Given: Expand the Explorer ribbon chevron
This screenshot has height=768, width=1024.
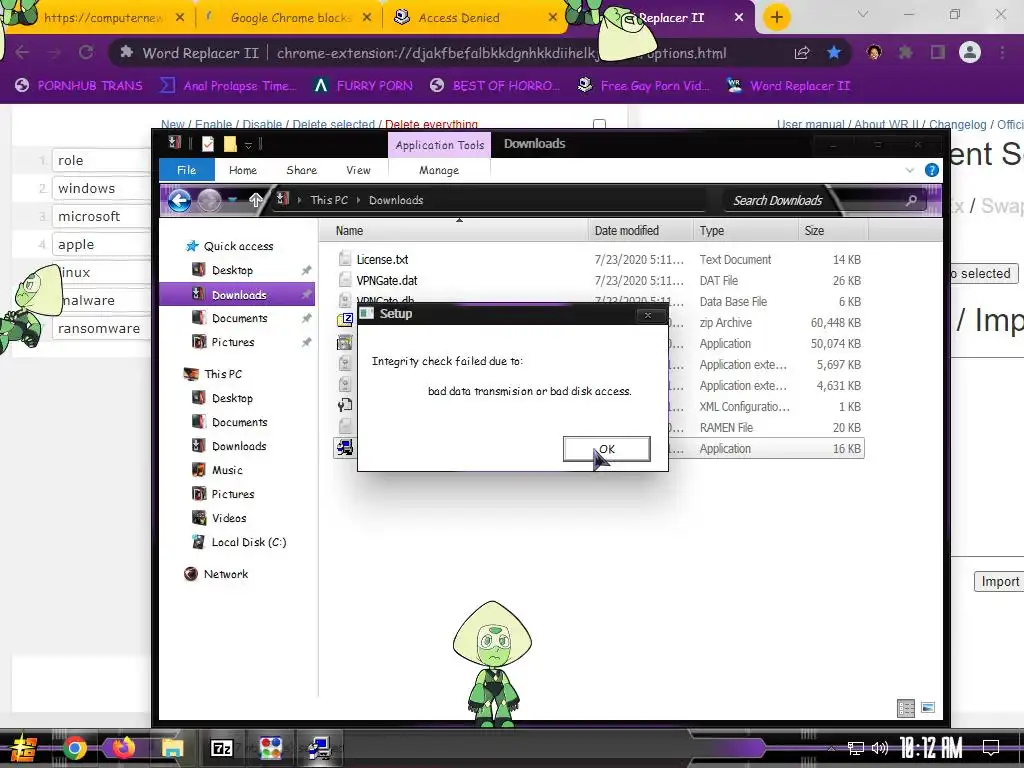Looking at the screenshot, I should (x=910, y=170).
